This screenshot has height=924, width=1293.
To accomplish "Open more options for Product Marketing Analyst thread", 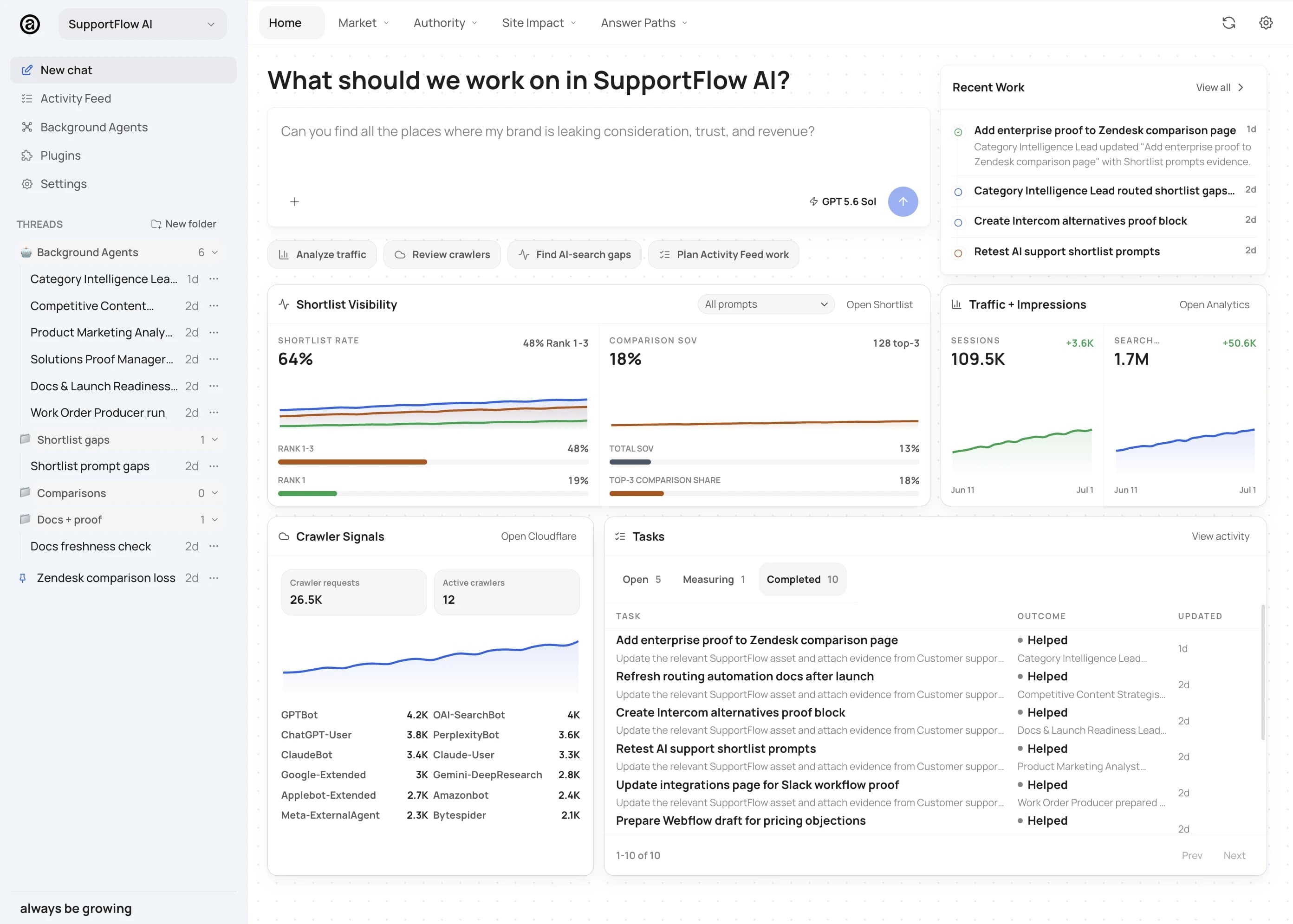I will [214, 332].
